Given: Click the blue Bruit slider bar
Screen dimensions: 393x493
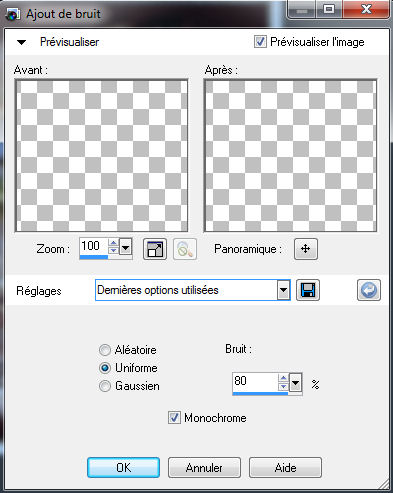Looking at the screenshot, I should pos(260,393).
